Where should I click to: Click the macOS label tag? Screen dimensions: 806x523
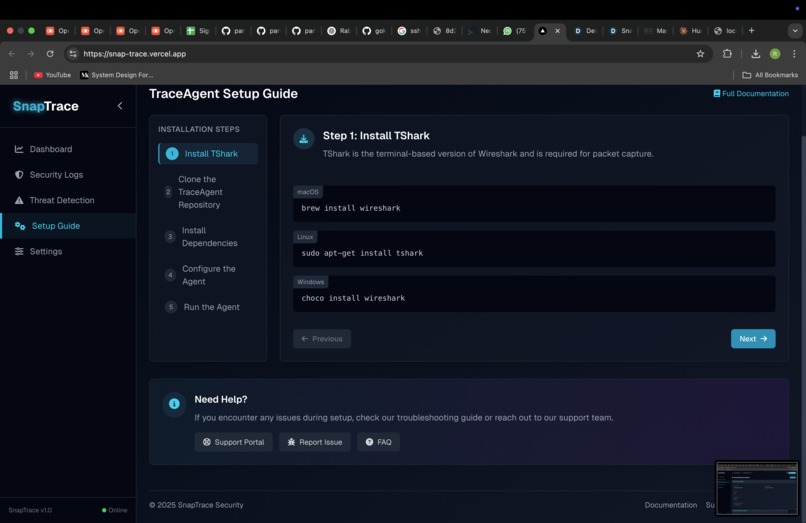[x=307, y=192]
